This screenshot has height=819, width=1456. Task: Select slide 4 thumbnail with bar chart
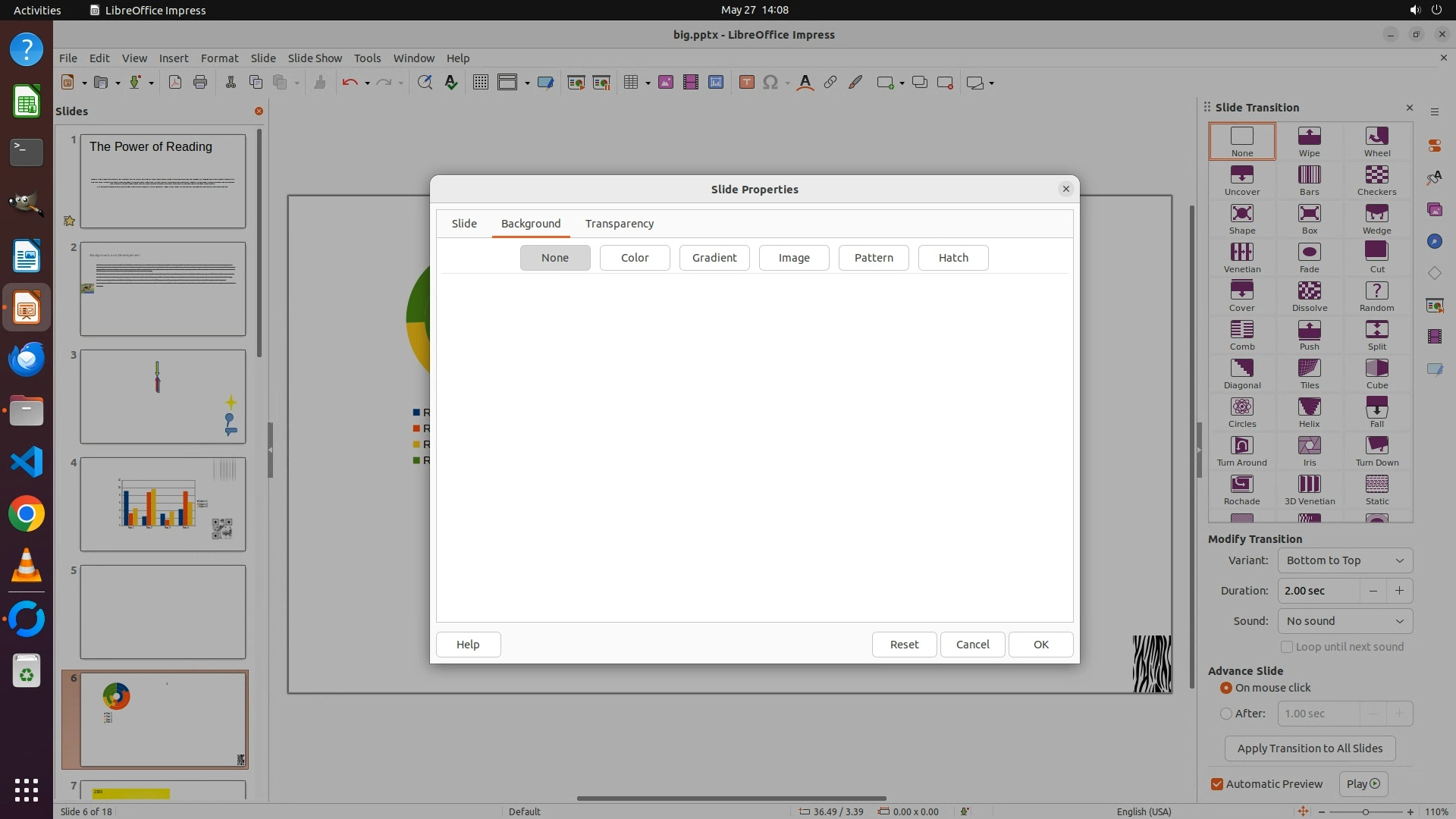(163, 504)
